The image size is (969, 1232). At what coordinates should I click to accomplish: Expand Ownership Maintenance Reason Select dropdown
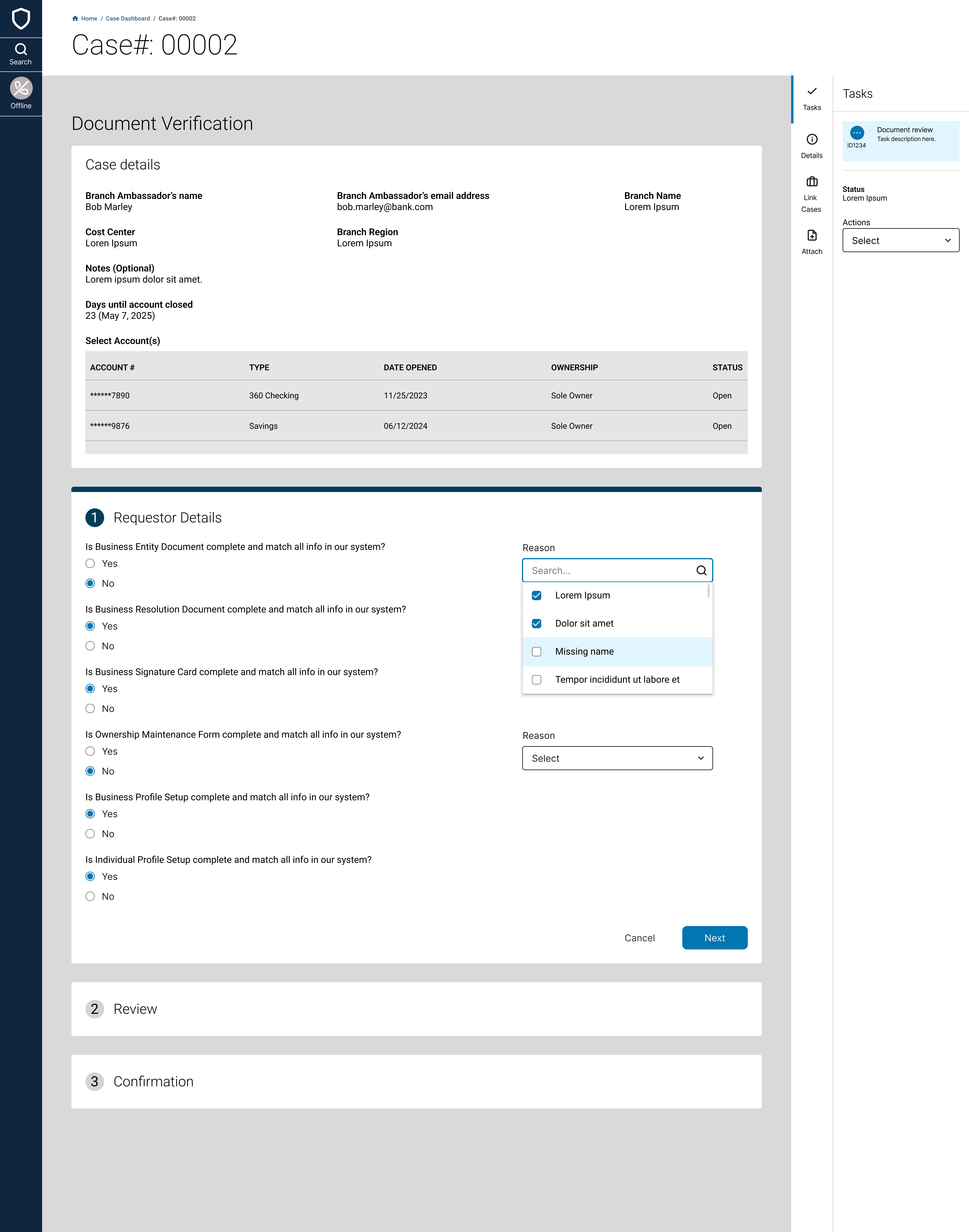617,758
